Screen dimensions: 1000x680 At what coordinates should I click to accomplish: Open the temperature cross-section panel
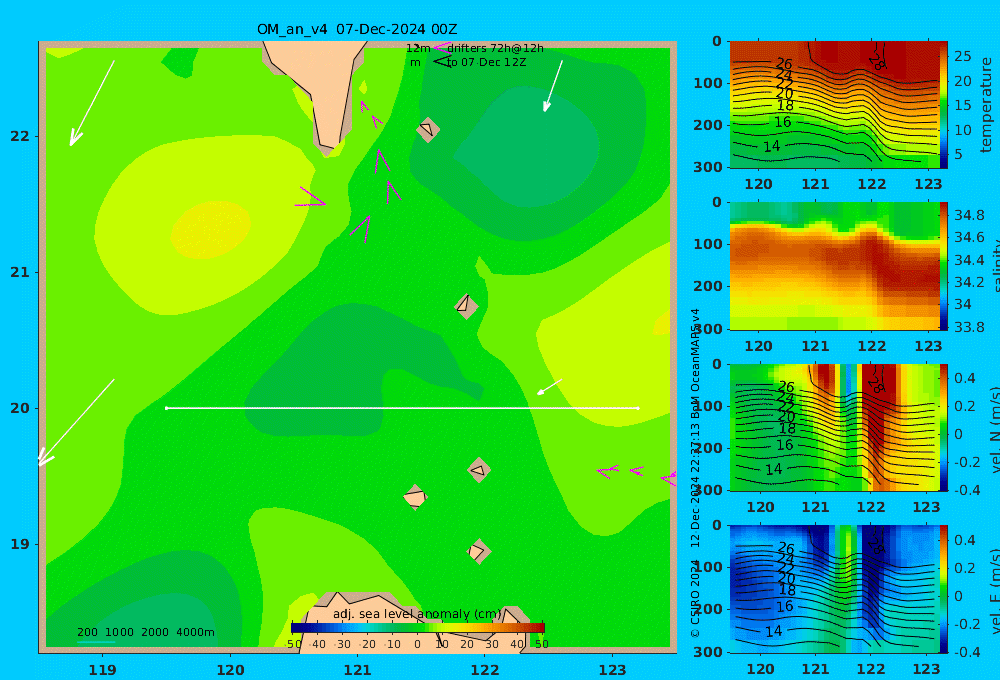point(834,105)
